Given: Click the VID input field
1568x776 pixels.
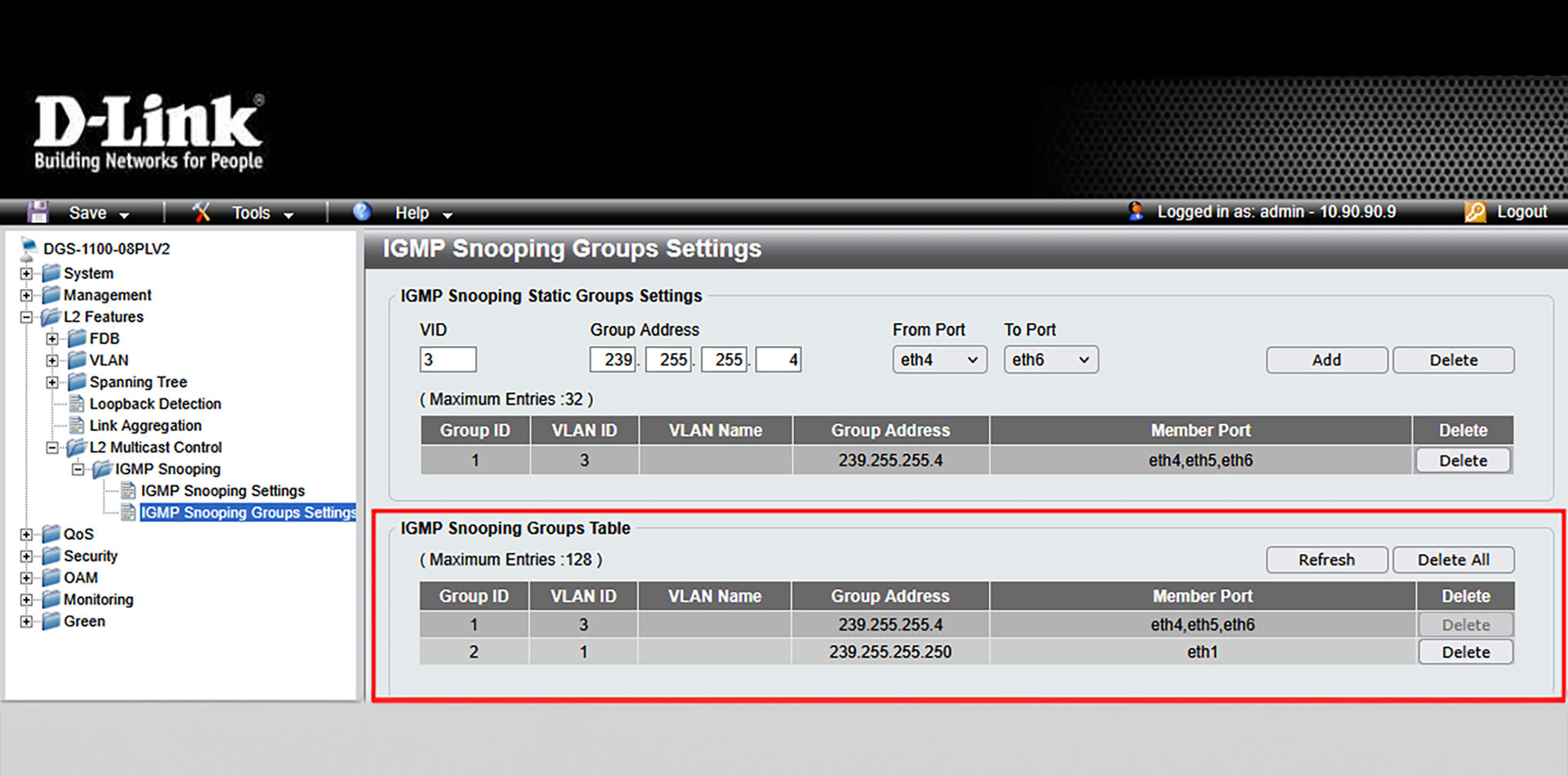Looking at the screenshot, I should point(448,359).
